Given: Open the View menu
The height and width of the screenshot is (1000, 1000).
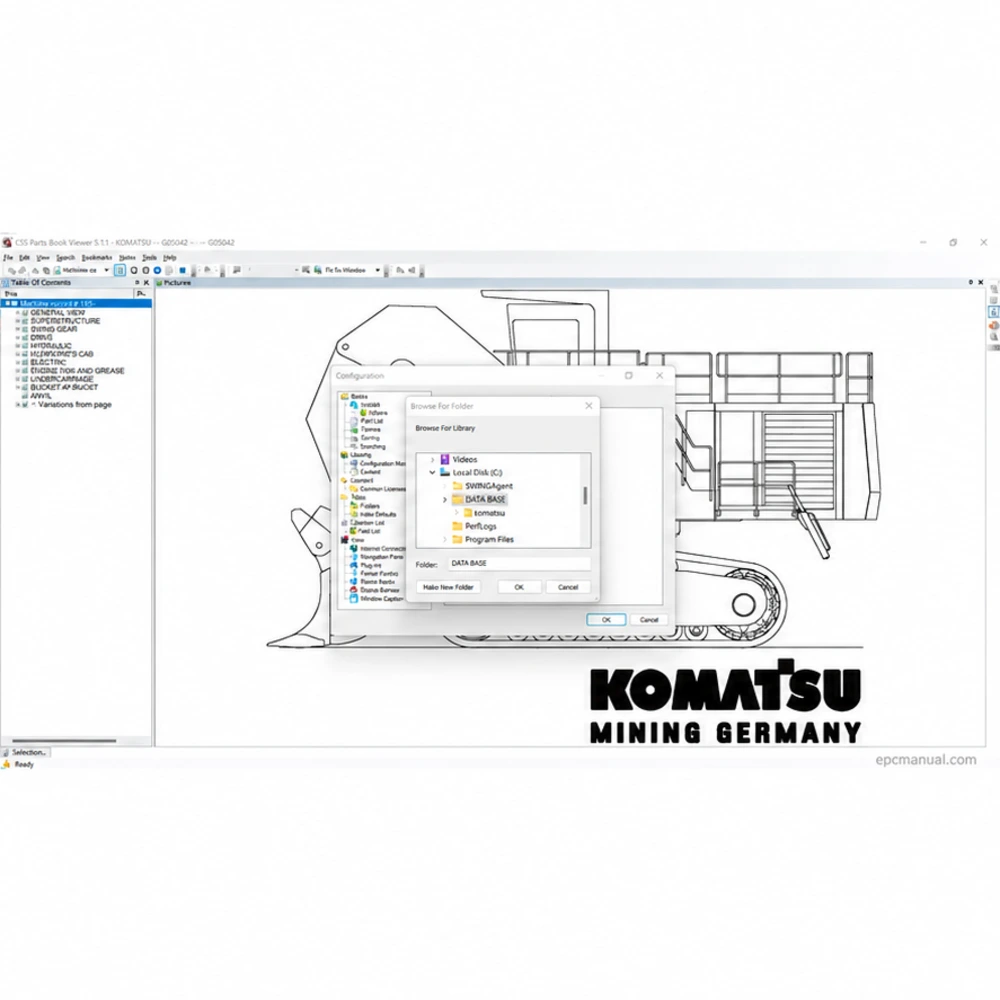Looking at the screenshot, I should pyautogui.click(x=43, y=258).
